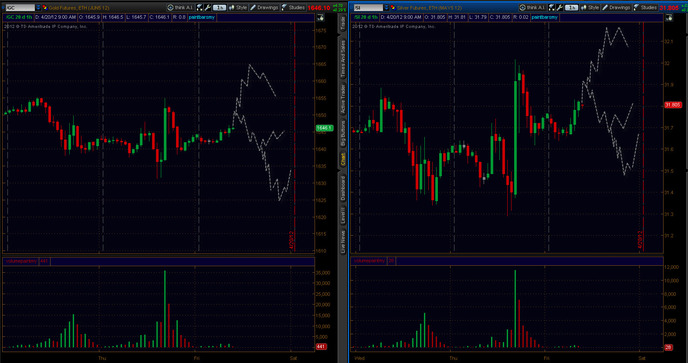688x363 pixels.
Task: Open the Dashboard side tab
Action: [x=343, y=188]
